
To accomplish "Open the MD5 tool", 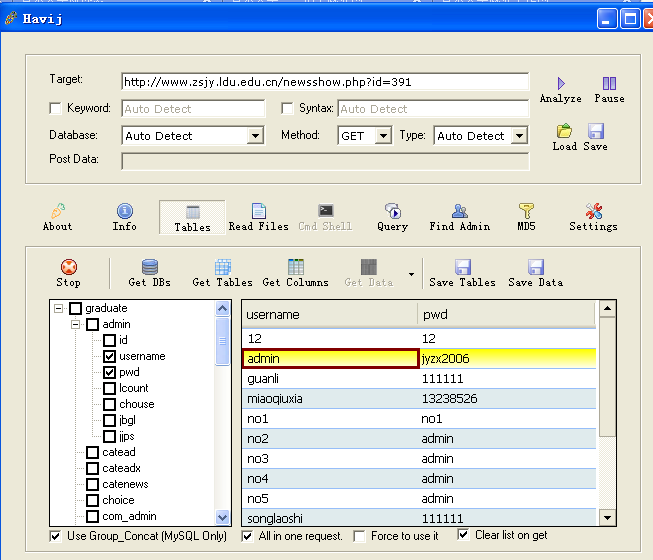I will pyautogui.click(x=526, y=217).
